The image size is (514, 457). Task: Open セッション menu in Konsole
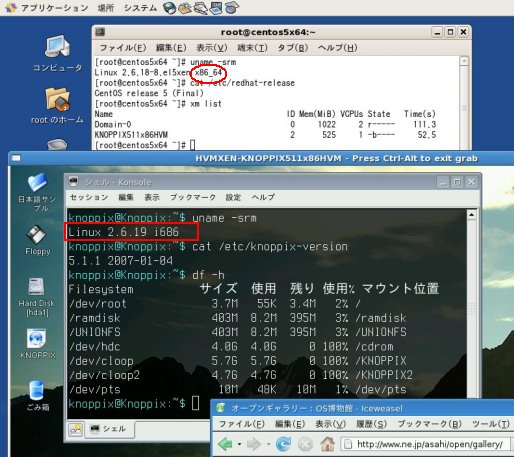[89, 197]
